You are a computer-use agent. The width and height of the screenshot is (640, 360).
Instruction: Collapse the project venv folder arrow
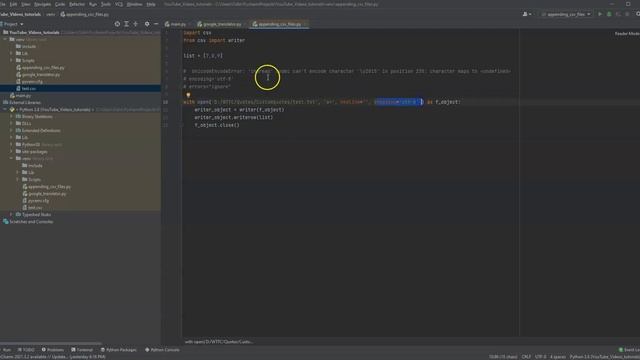tap(5, 40)
